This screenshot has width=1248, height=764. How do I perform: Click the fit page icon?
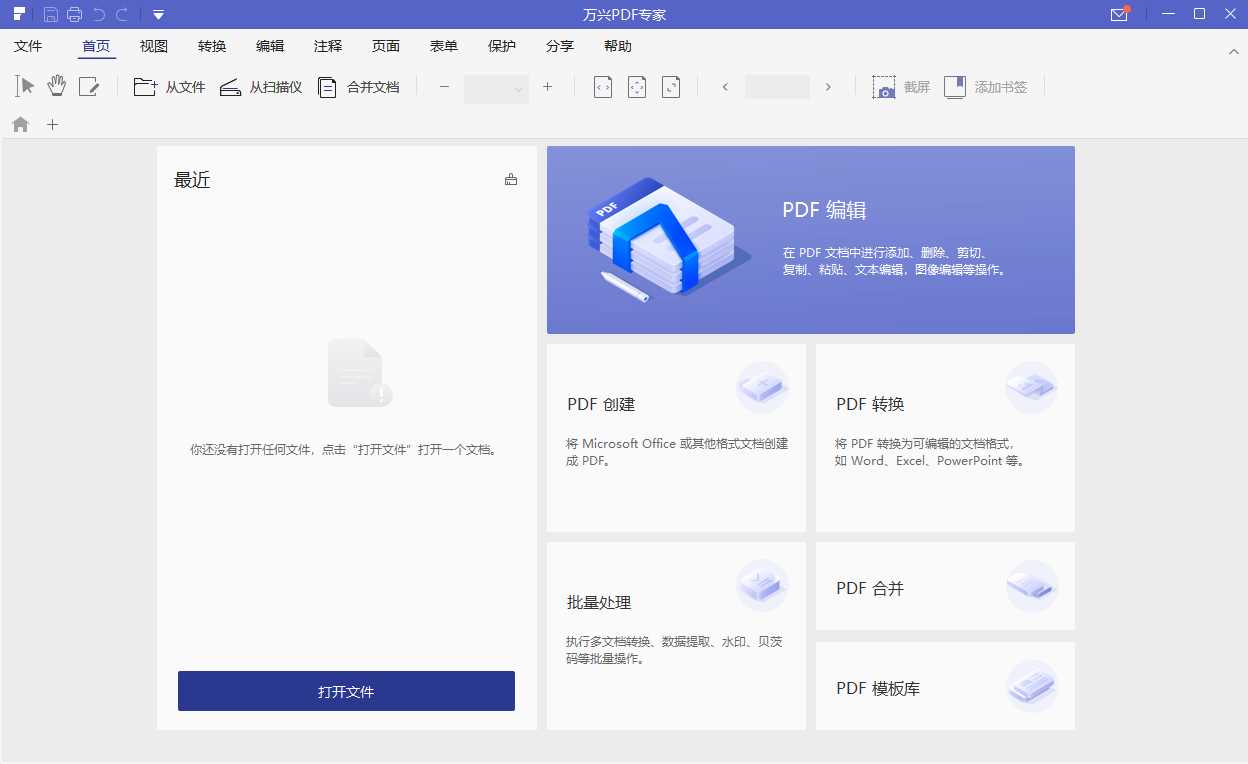pos(637,87)
